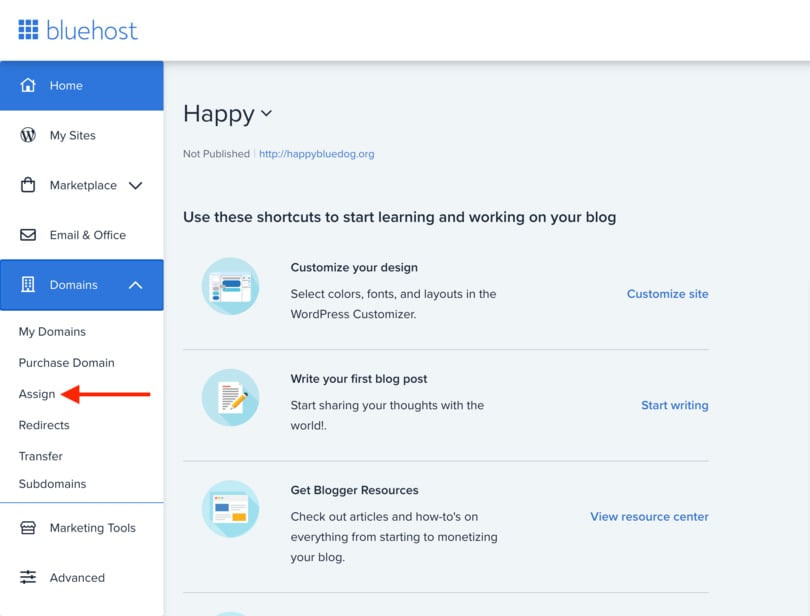Viewport: 810px width, 616px height.
Task: Collapse the Domains menu chevron
Action: click(x=135, y=285)
